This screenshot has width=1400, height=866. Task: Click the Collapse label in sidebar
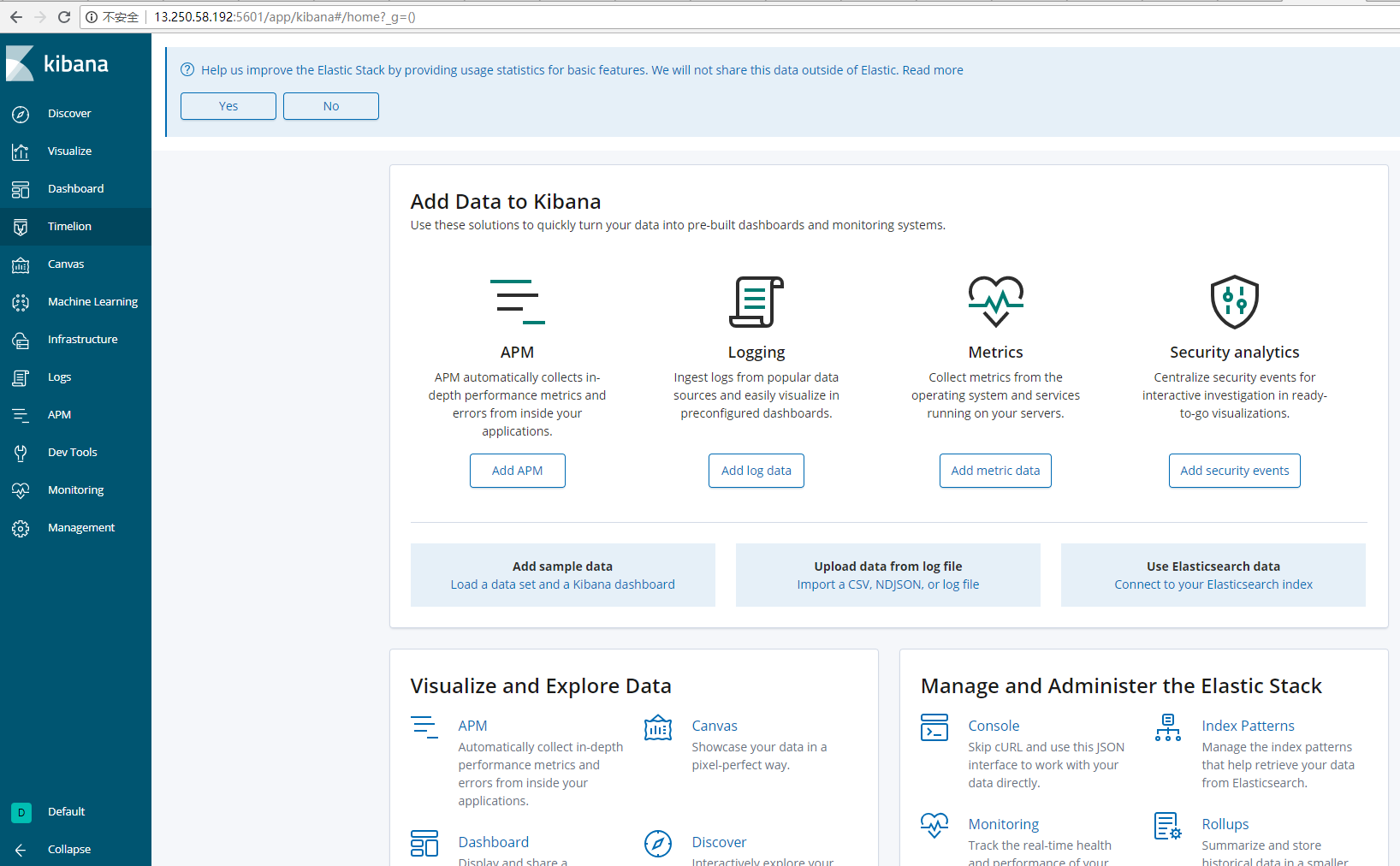(x=69, y=850)
